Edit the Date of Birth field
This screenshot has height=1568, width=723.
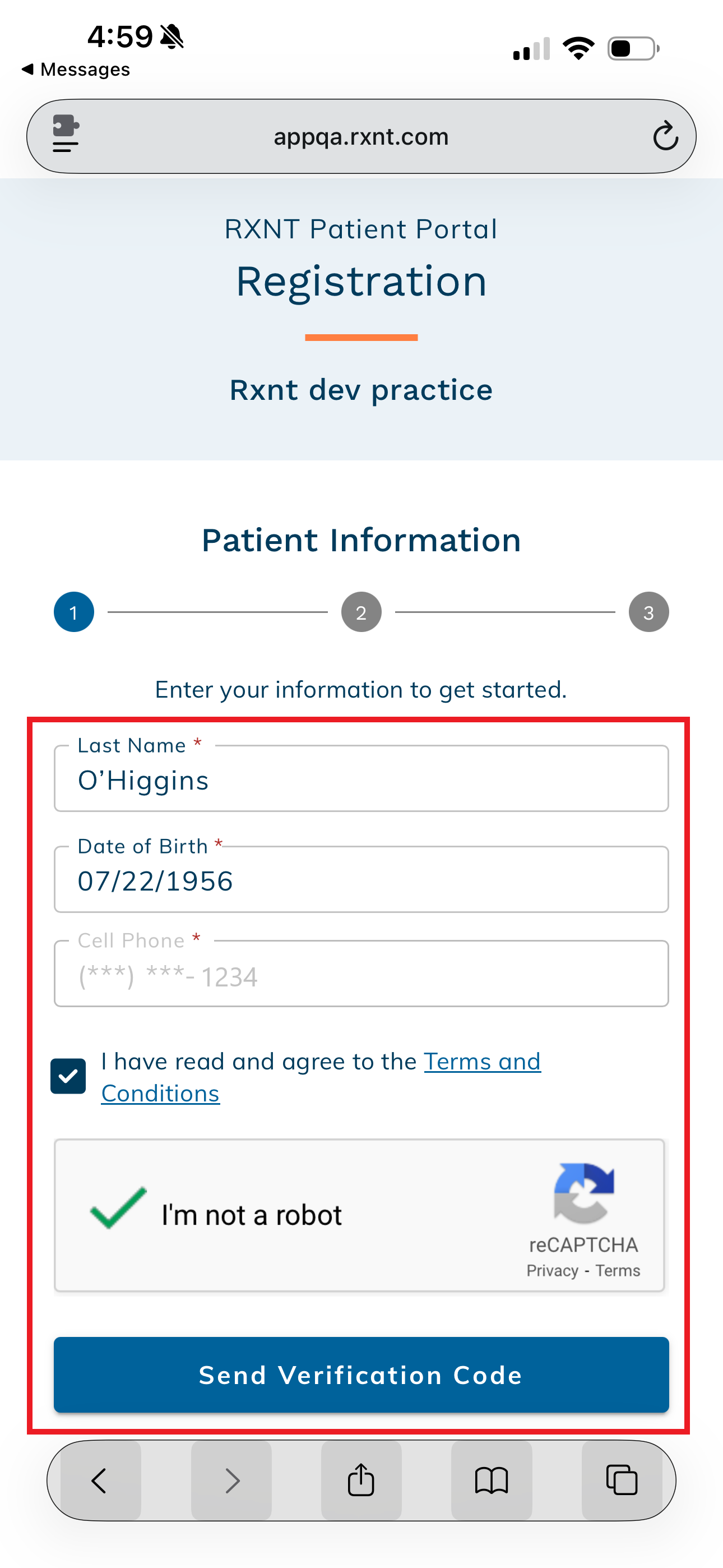pos(361,881)
